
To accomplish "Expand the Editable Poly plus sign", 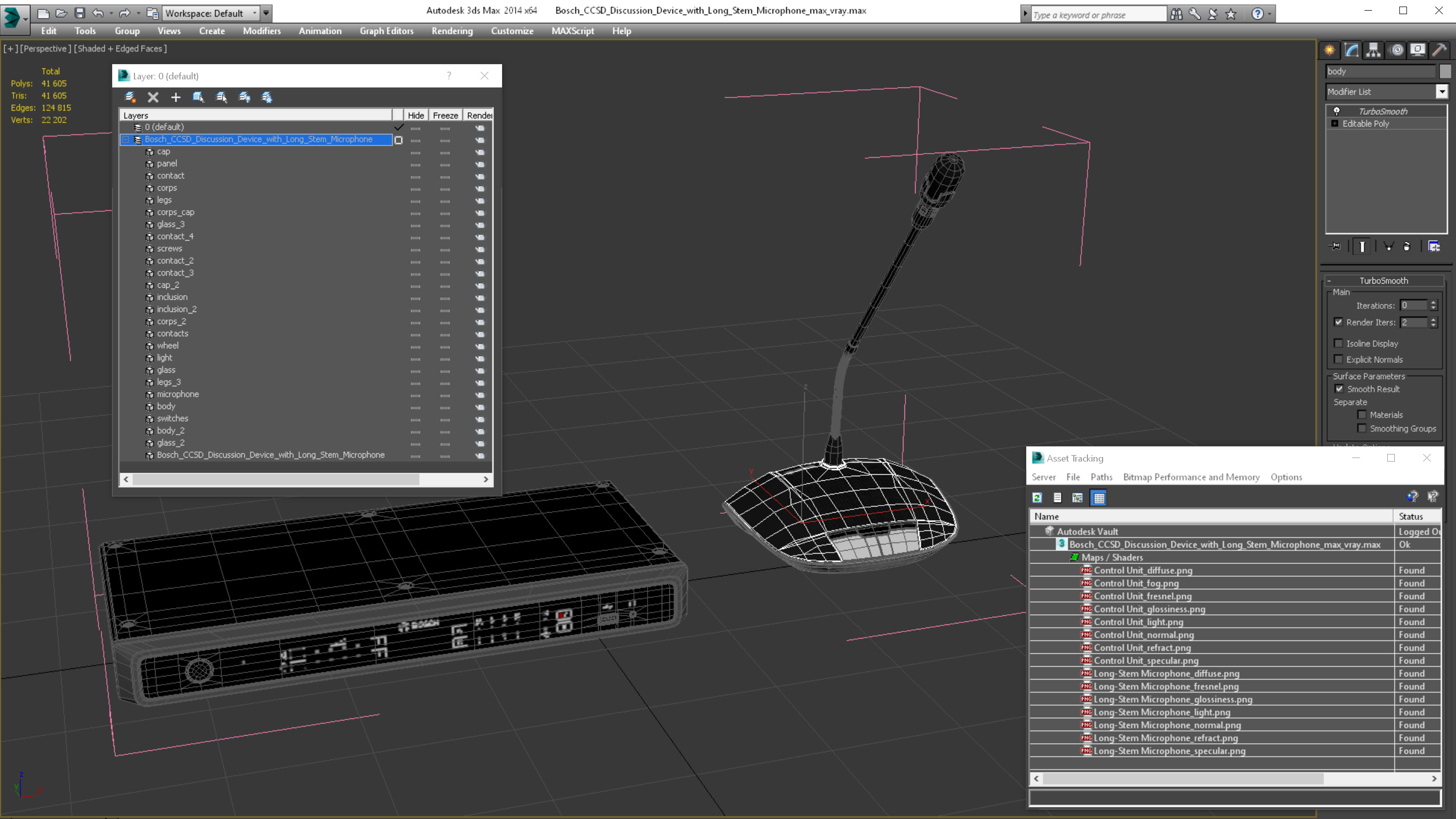I will click(x=1335, y=123).
